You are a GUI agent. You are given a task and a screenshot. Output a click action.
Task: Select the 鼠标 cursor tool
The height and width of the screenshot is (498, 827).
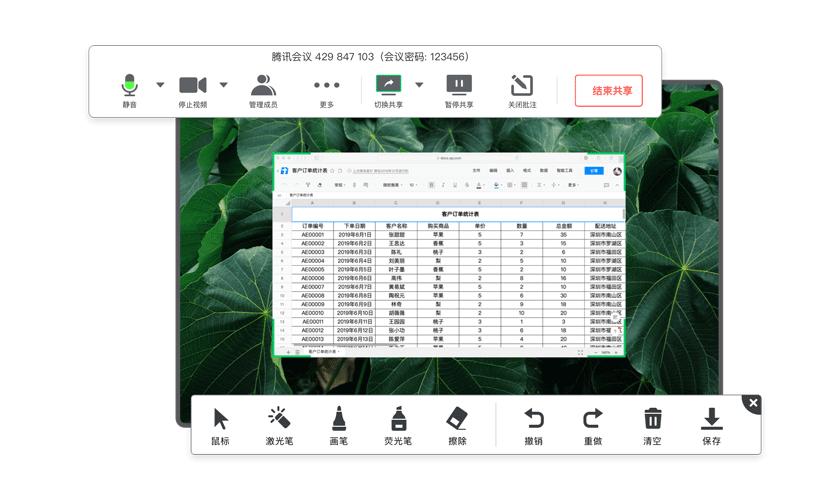point(220,420)
